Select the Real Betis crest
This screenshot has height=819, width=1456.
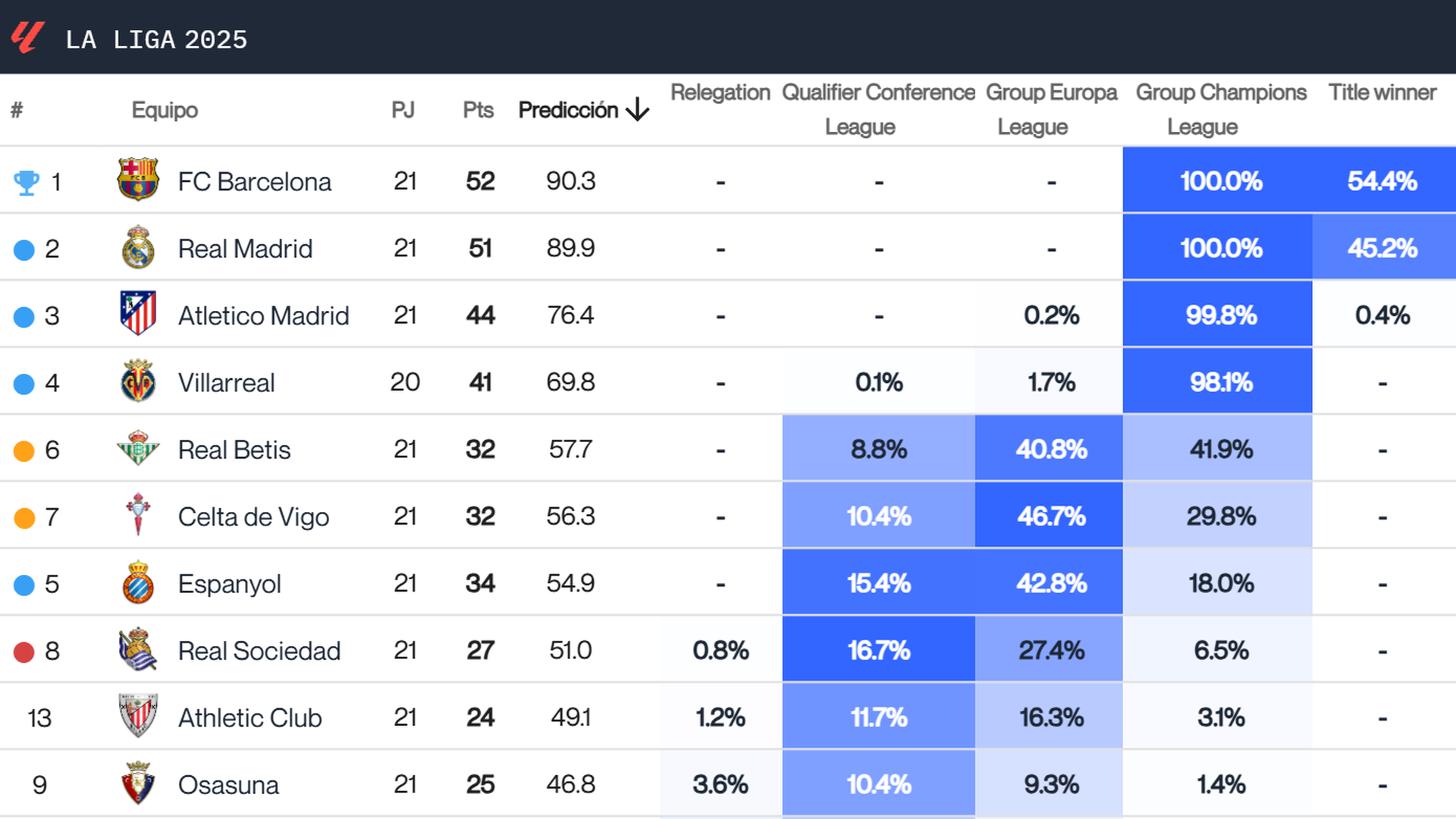[x=138, y=449]
